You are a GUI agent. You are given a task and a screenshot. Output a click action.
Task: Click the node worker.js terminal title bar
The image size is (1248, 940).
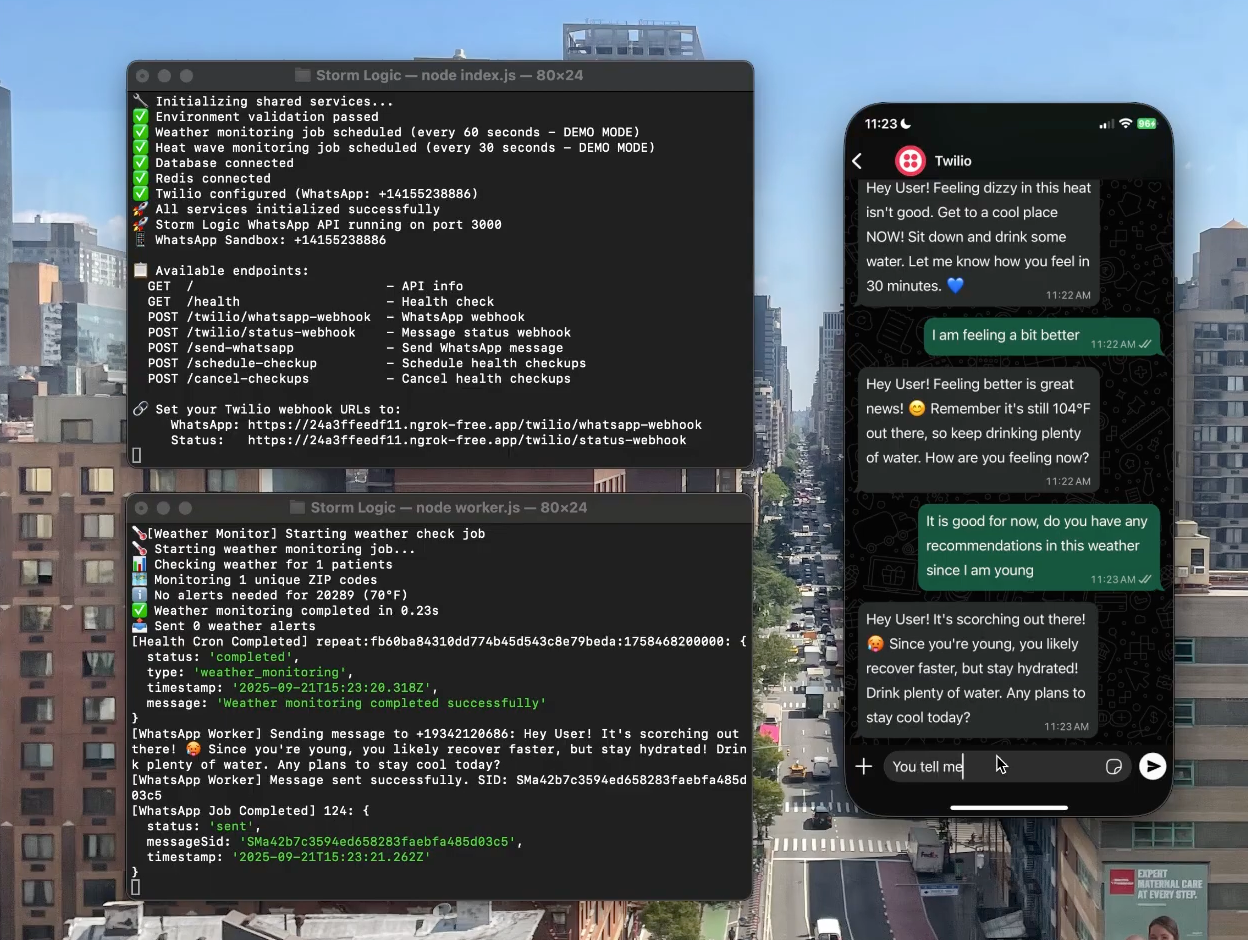440,508
